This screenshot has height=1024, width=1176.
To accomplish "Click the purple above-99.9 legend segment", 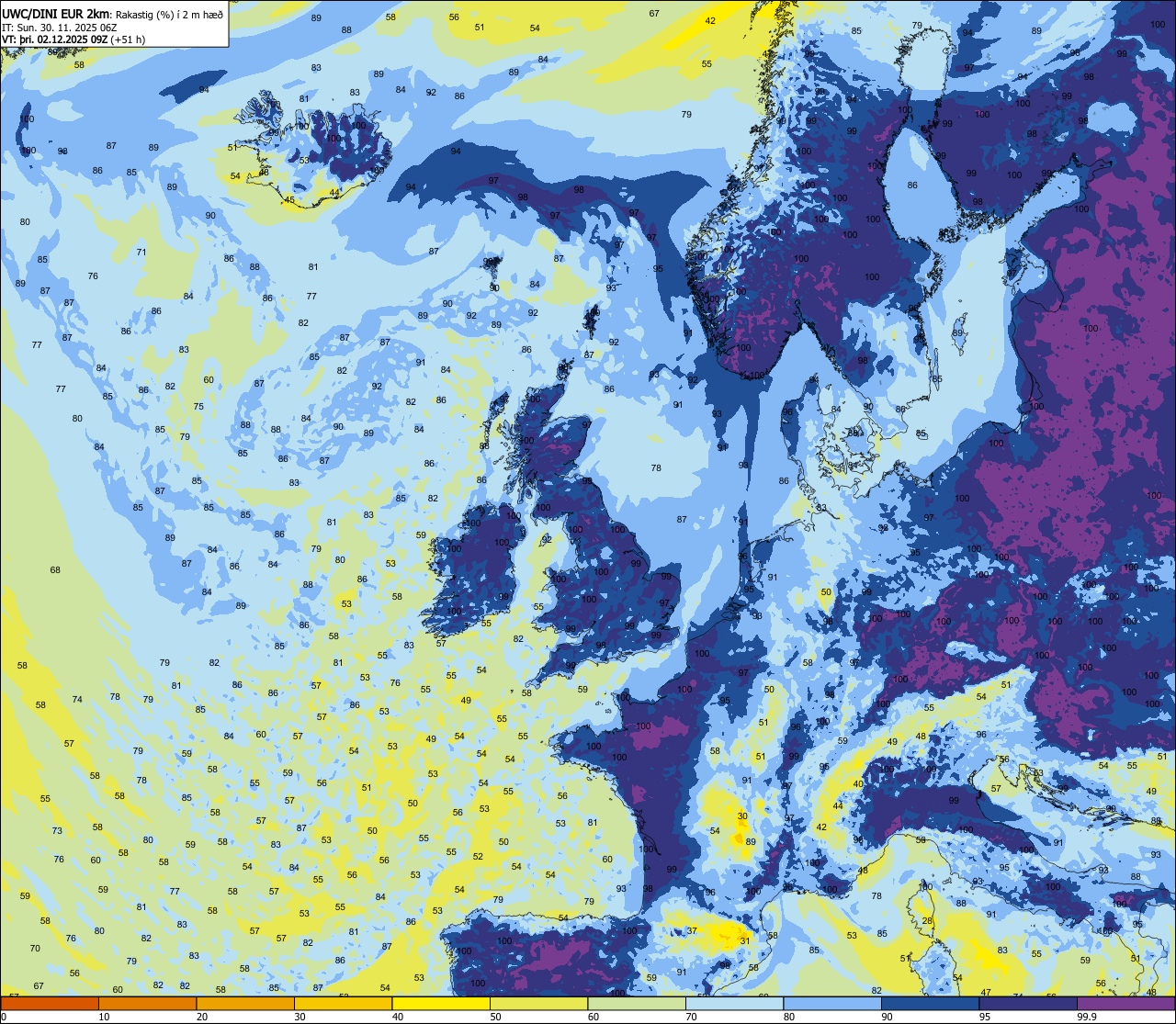I will tap(1126, 1003).
